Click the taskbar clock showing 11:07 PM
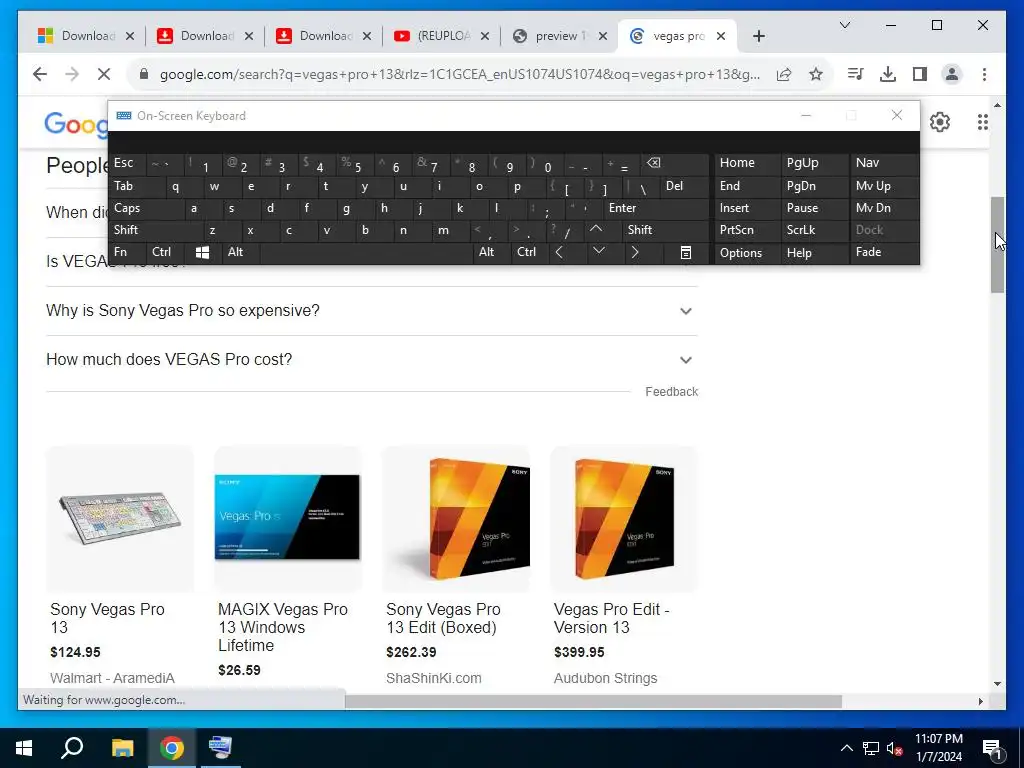 tap(938, 748)
